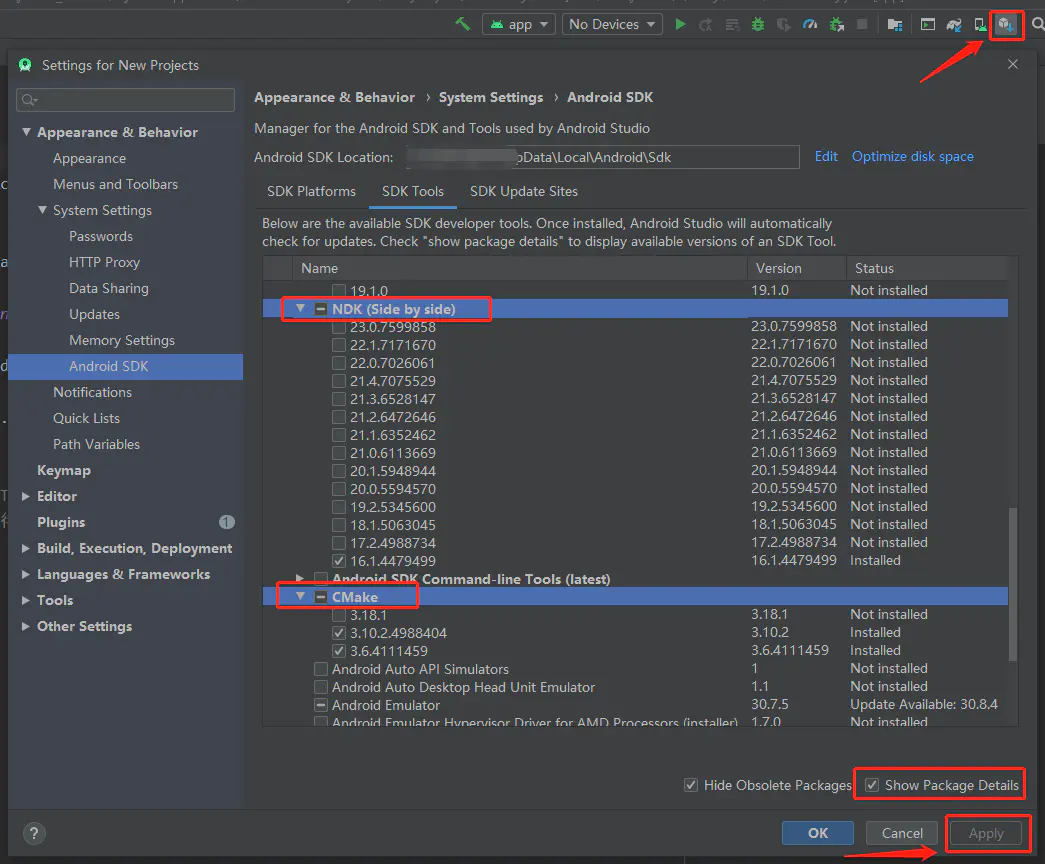Open the Run Anything toolbar icon

pos(927,25)
